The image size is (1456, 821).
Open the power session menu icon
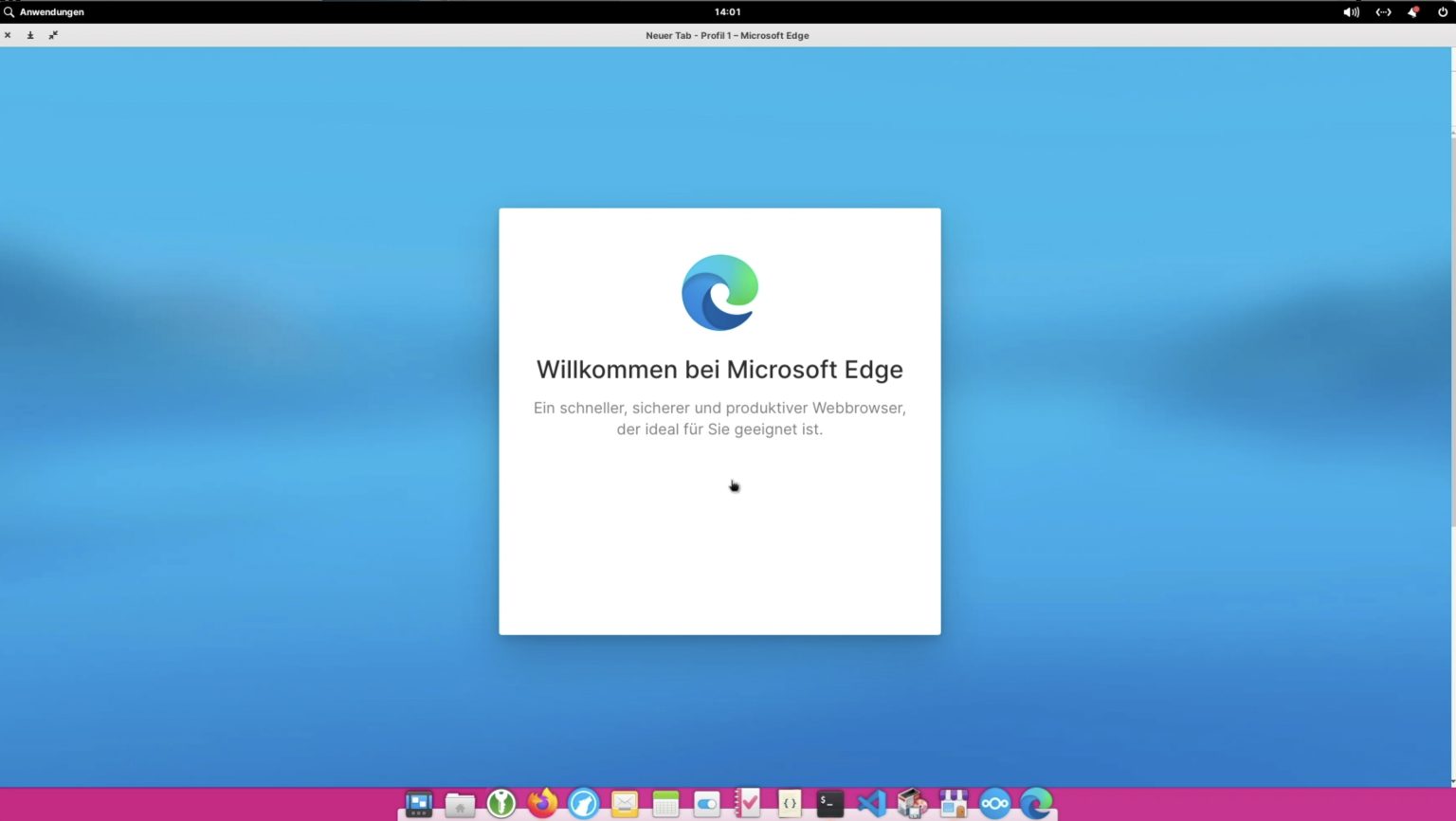1443,12
